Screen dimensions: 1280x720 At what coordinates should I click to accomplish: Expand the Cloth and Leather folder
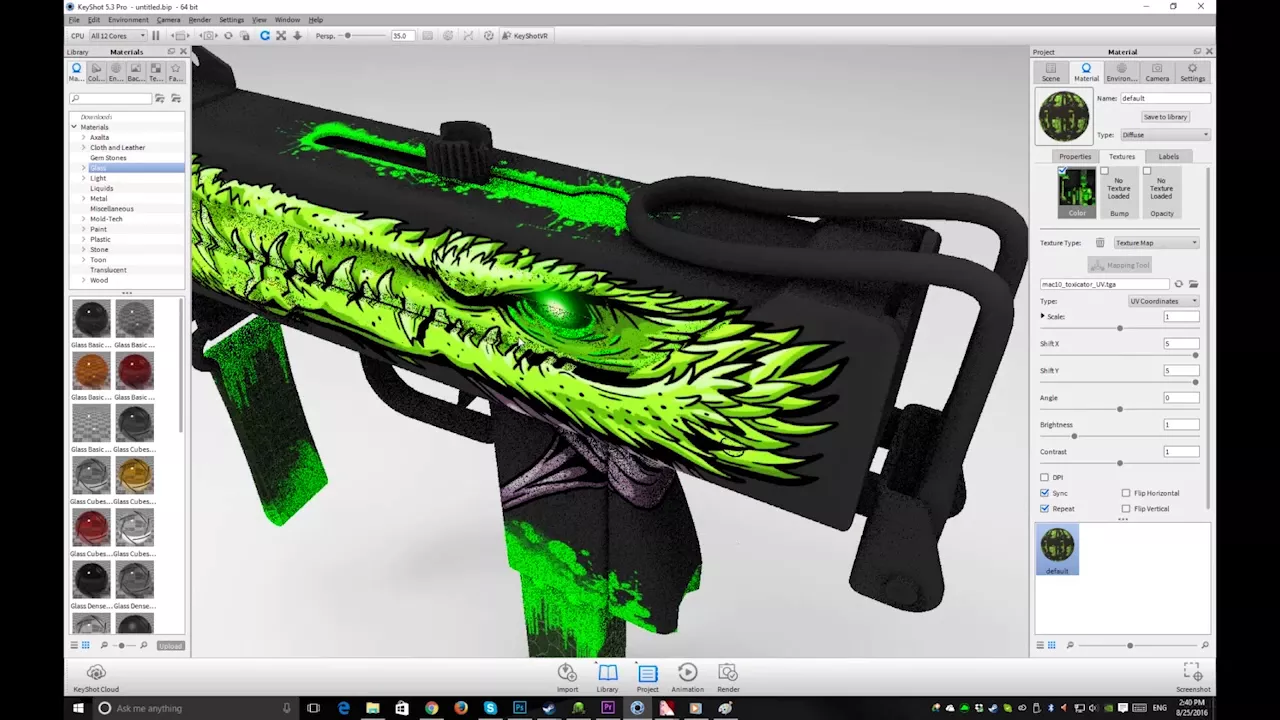(84, 148)
